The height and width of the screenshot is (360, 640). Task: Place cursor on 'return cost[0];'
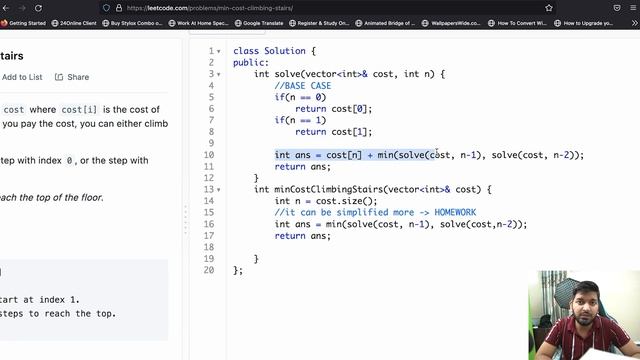click(x=333, y=109)
